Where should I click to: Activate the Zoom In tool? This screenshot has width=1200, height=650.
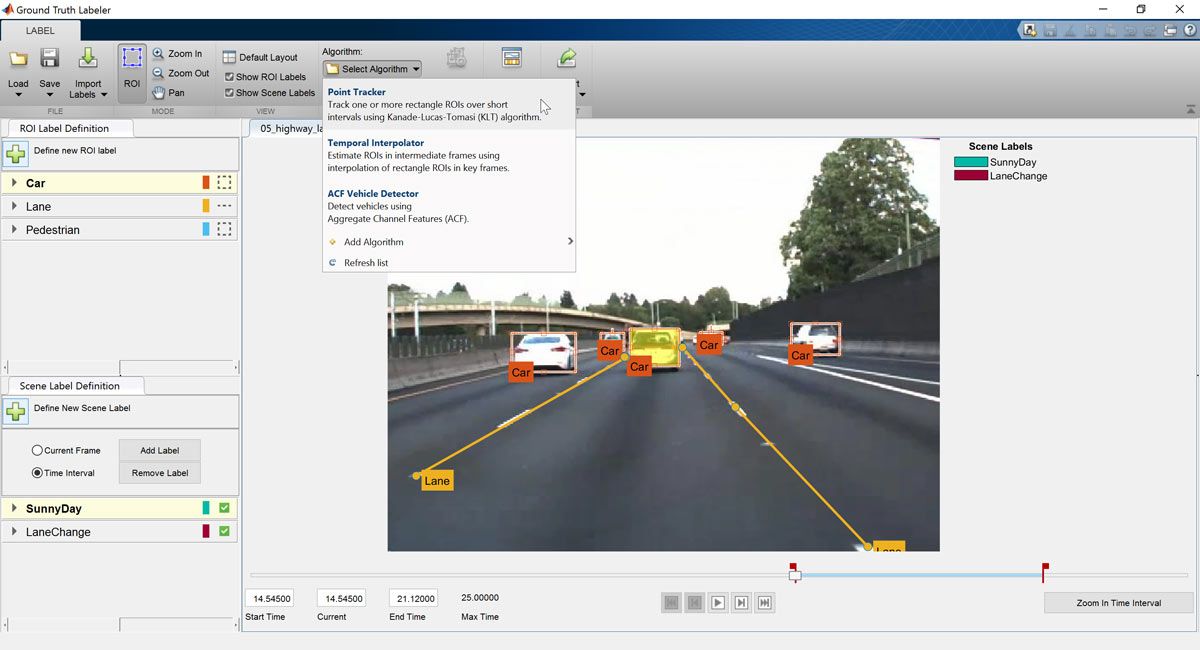click(x=177, y=54)
